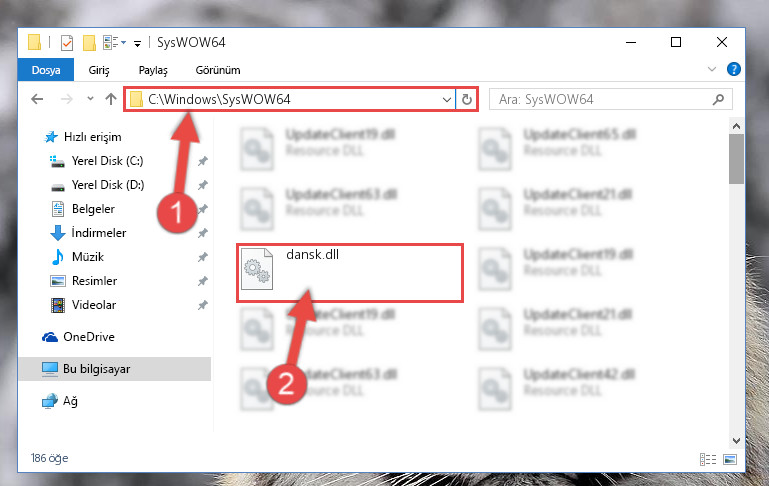Select the dansk.dll file
This screenshot has width=769, height=486.
point(350,273)
